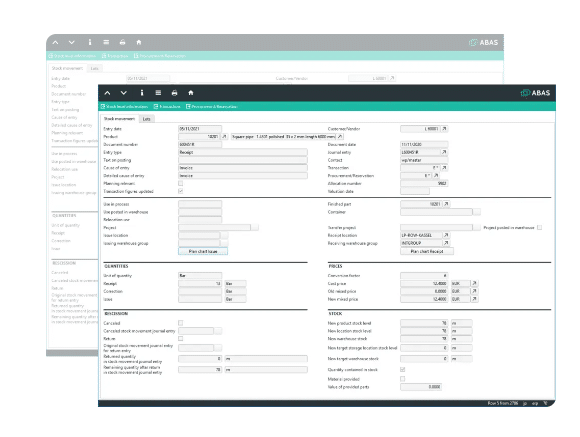Click the home icon in the background window

pos(139,42)
